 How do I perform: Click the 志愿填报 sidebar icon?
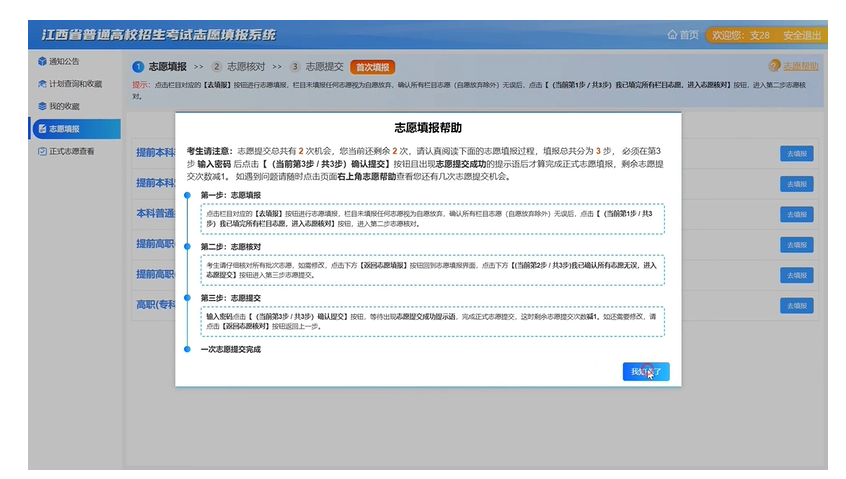coord(41,129)
